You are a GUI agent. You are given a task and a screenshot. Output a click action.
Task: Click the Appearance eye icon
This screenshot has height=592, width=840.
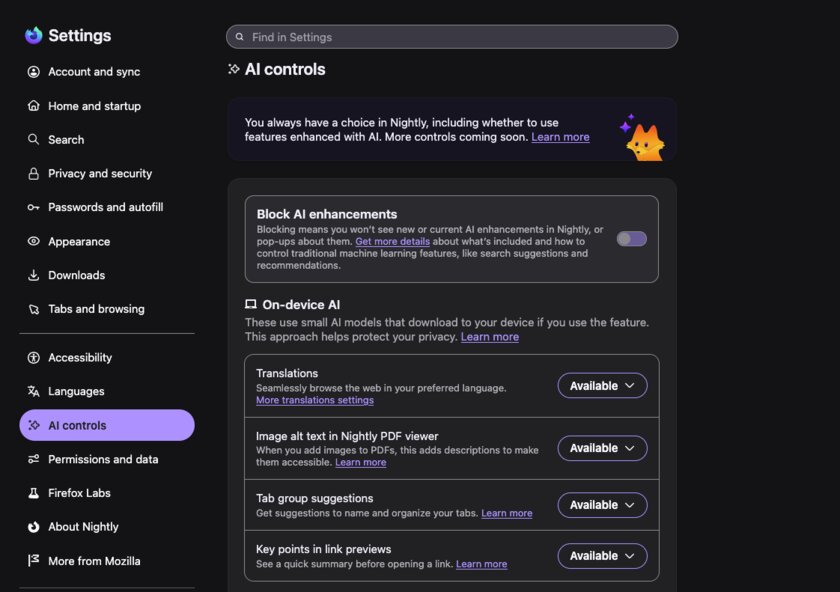[x=33, y=241]
